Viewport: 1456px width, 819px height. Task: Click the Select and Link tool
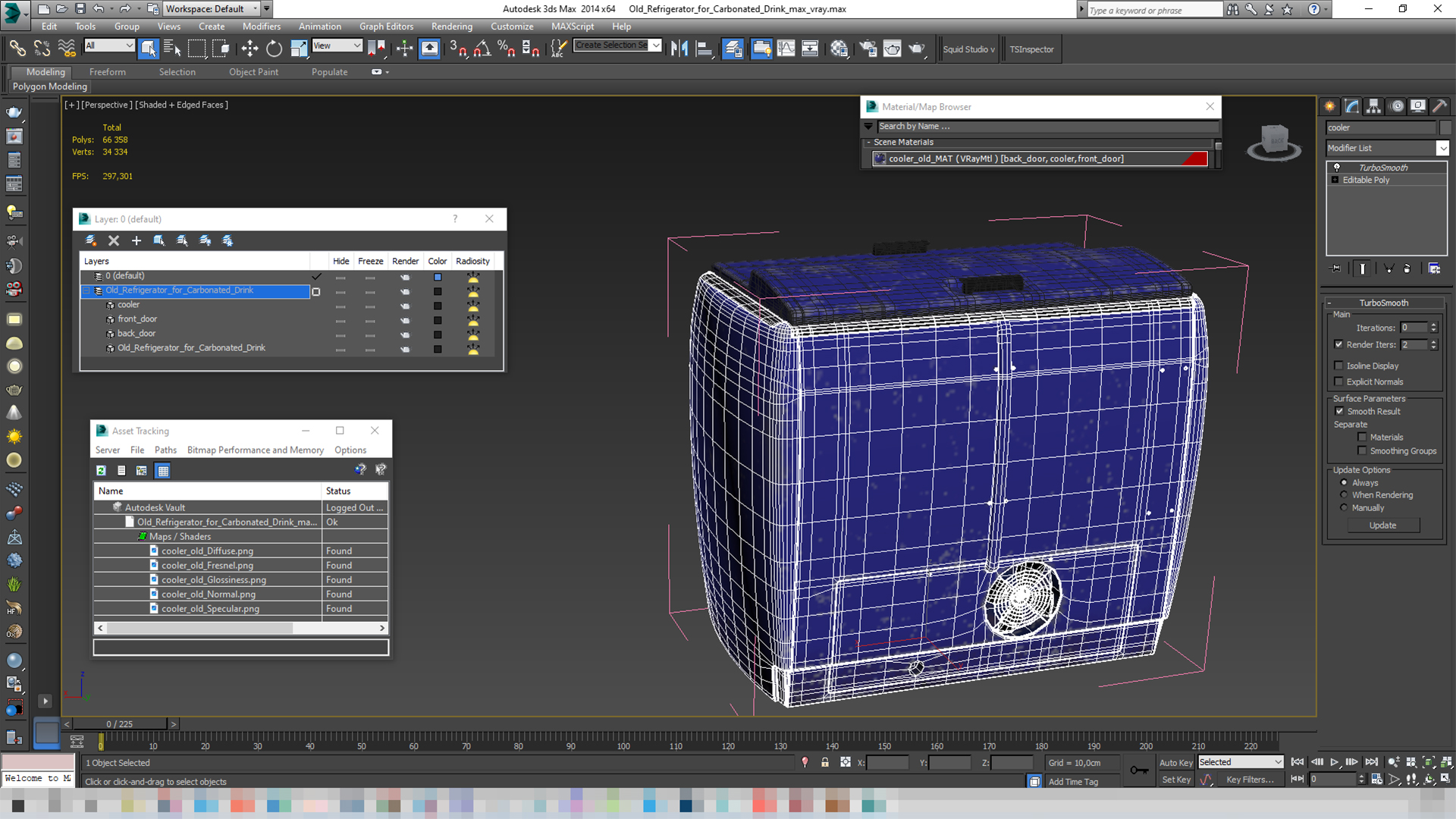[x=17, y=49]
